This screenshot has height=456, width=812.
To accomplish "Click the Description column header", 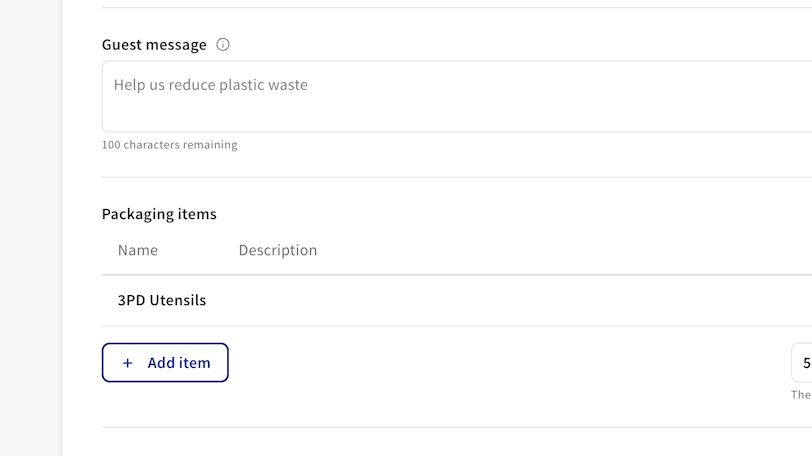I will (277, 250).
